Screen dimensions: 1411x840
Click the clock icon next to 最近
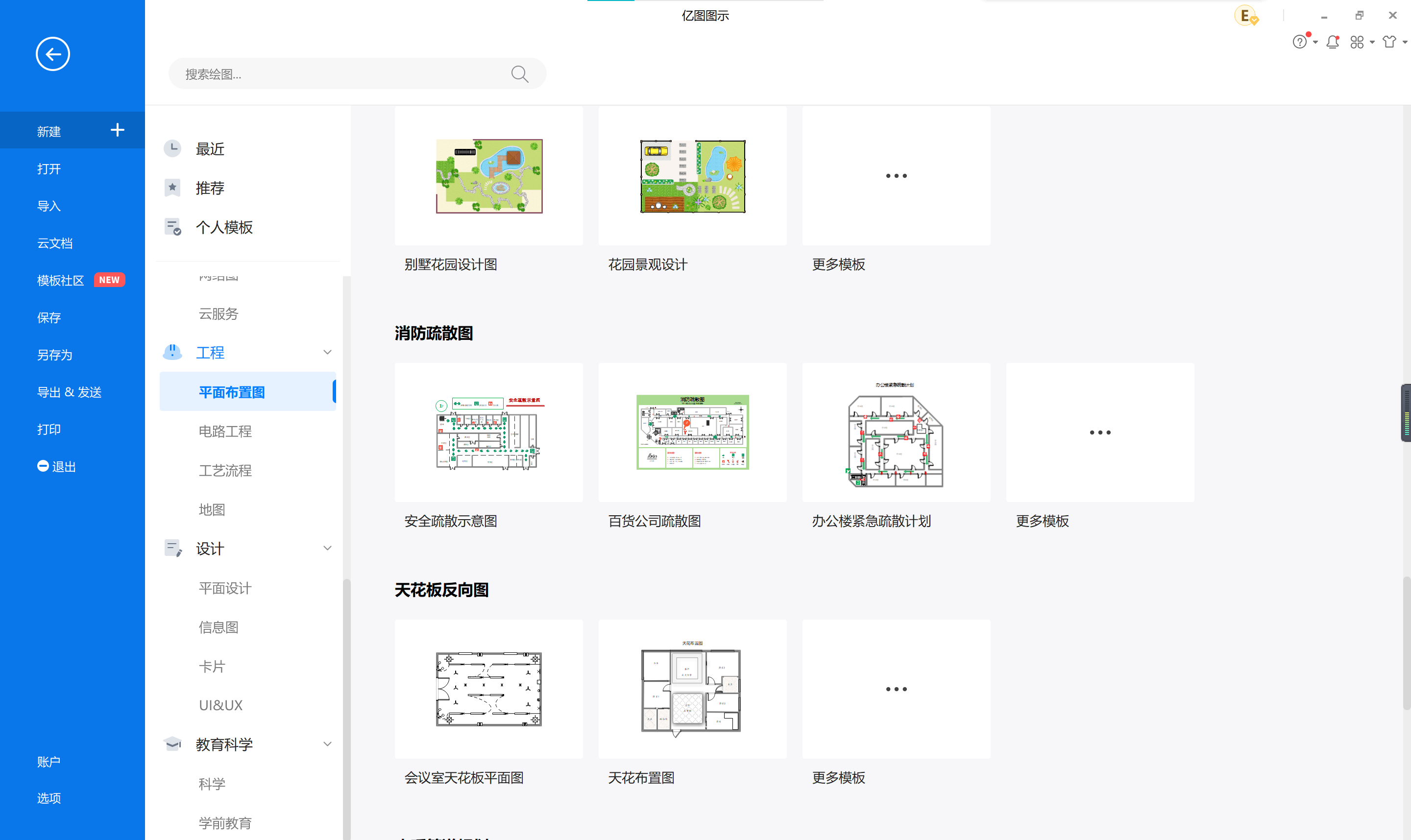(x=172, y=149)
